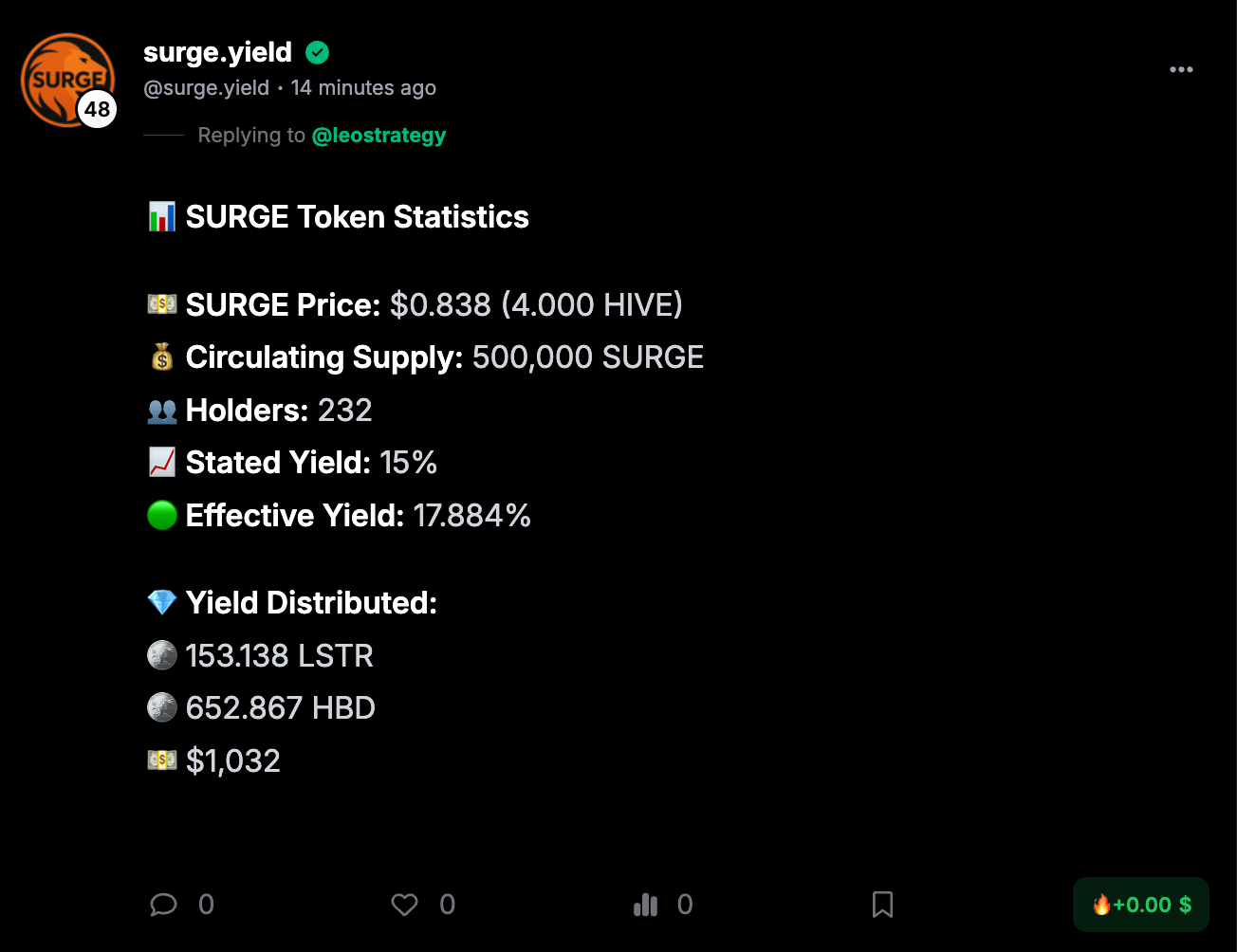
Task: Like the post with heart icon
Action: click(x=405, y=905)
